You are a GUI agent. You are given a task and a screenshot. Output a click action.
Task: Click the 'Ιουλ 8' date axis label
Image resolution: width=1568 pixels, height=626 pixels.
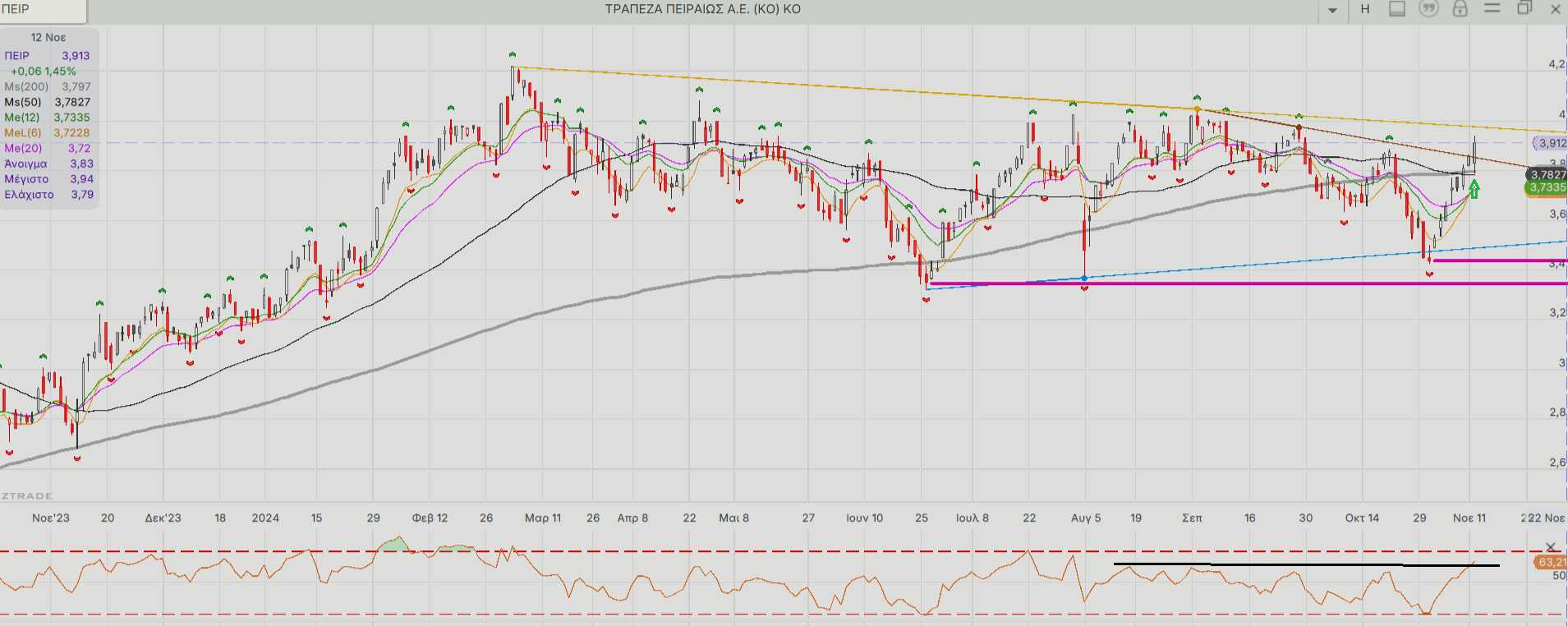[x=973, y=518]
